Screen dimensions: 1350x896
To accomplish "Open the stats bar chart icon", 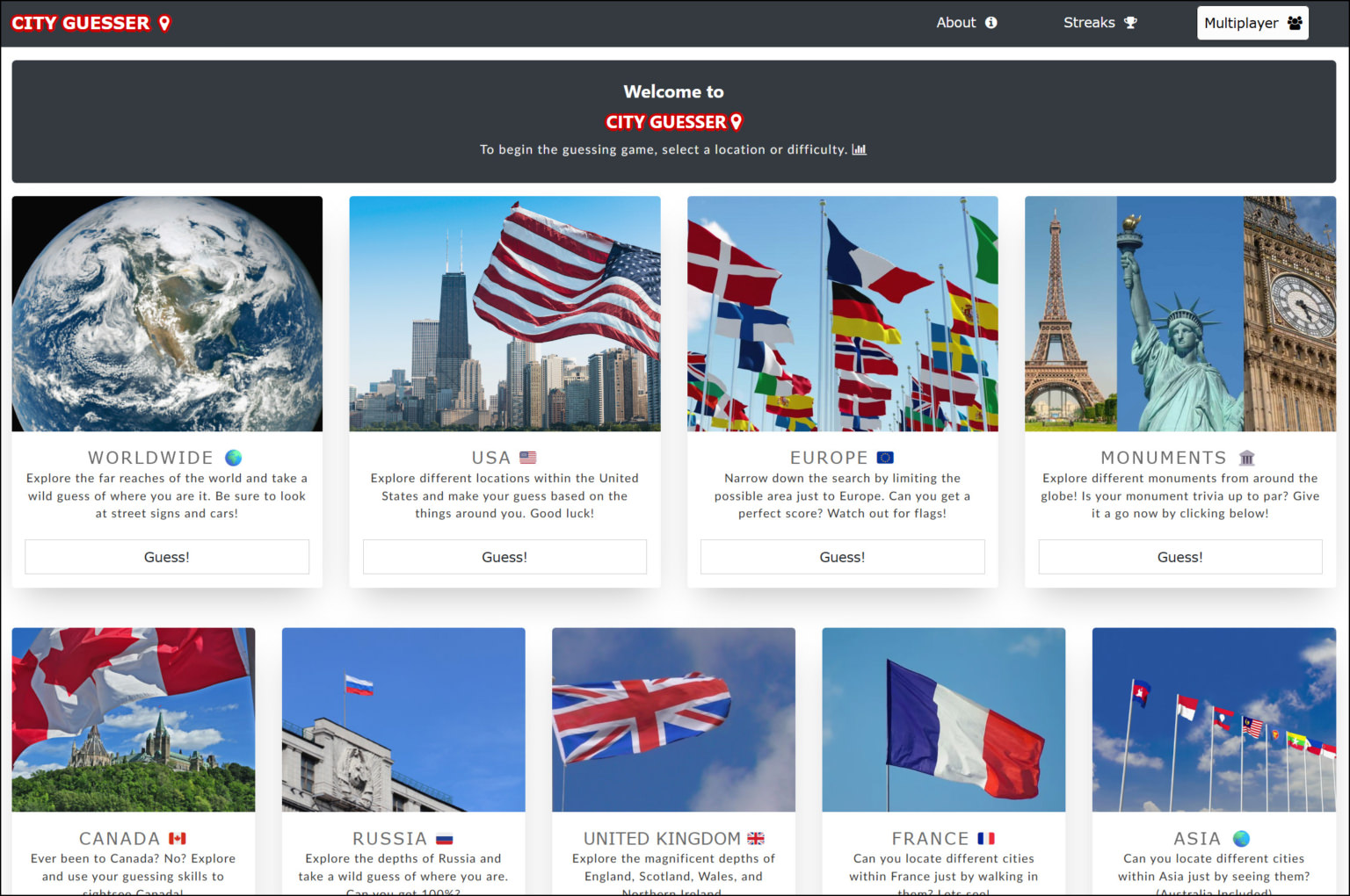I will tap(859, 149).
